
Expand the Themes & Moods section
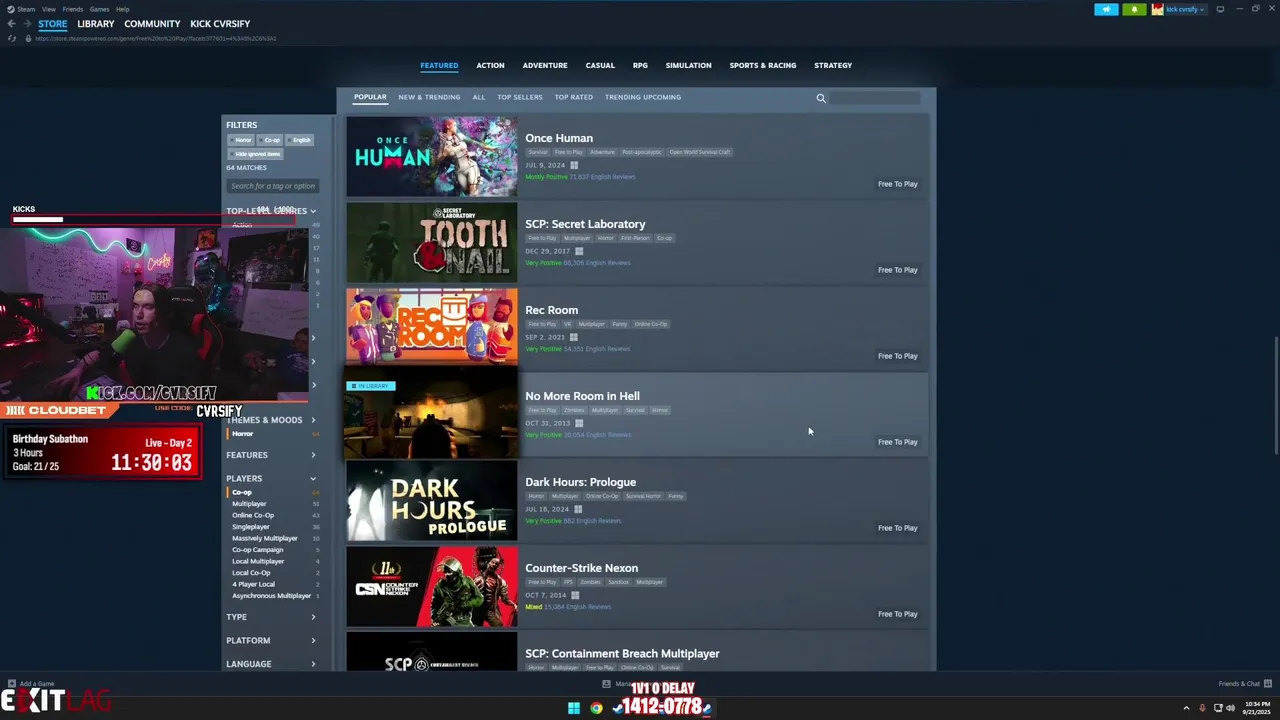(x=271, y=420)
